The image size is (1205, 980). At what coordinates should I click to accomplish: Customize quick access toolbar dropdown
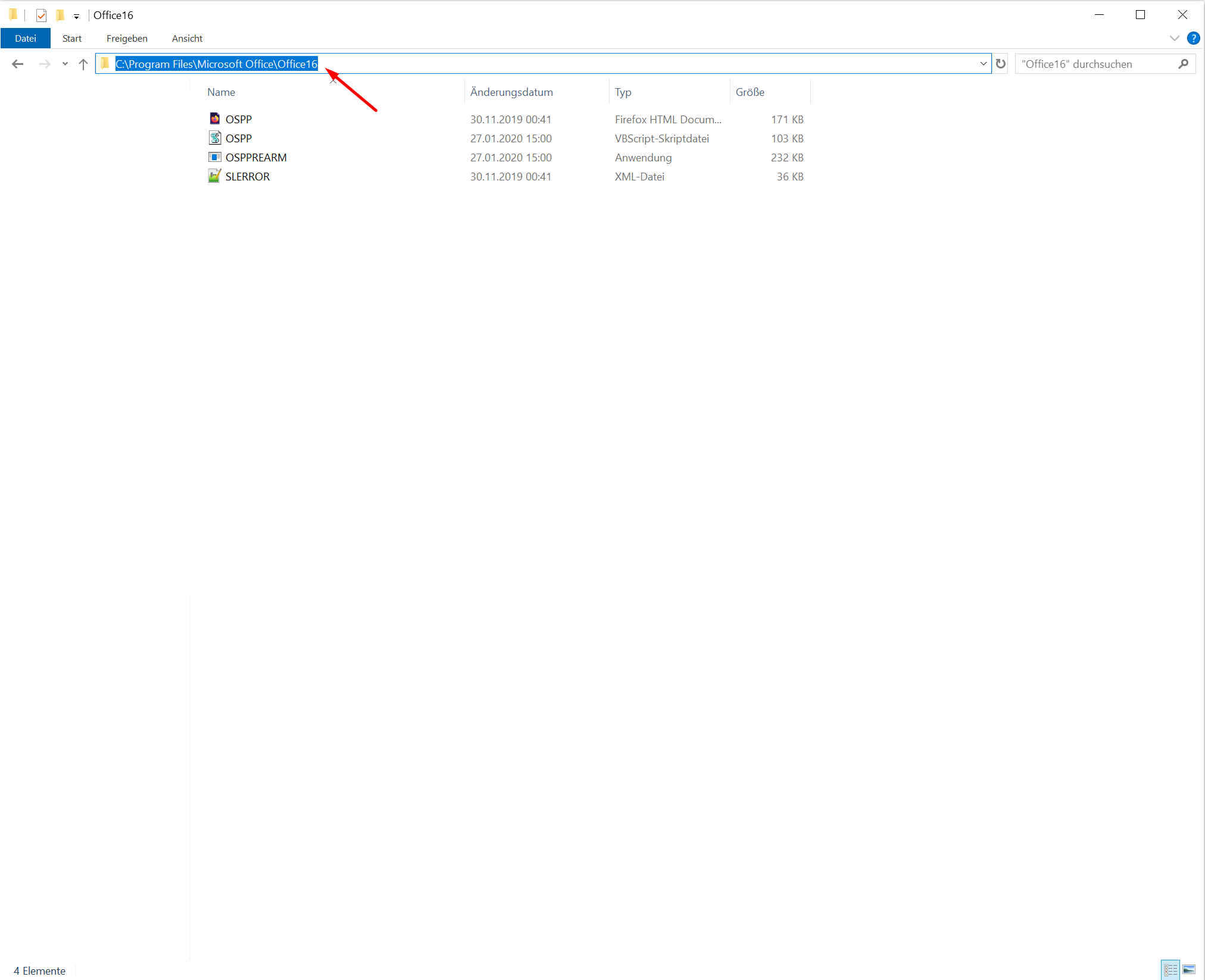[76, 16]
